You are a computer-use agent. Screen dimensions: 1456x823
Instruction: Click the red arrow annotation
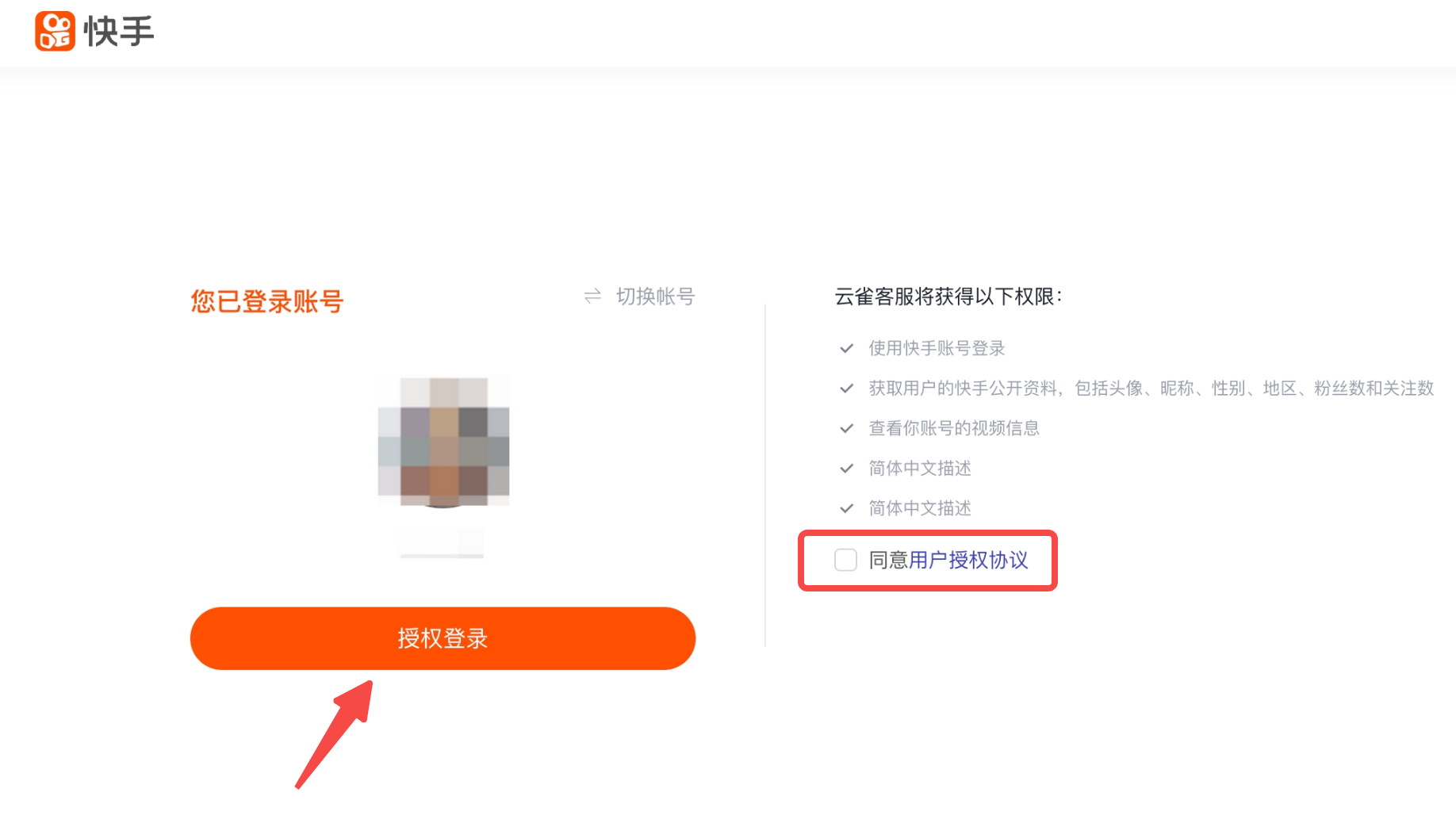coord(335,733)
